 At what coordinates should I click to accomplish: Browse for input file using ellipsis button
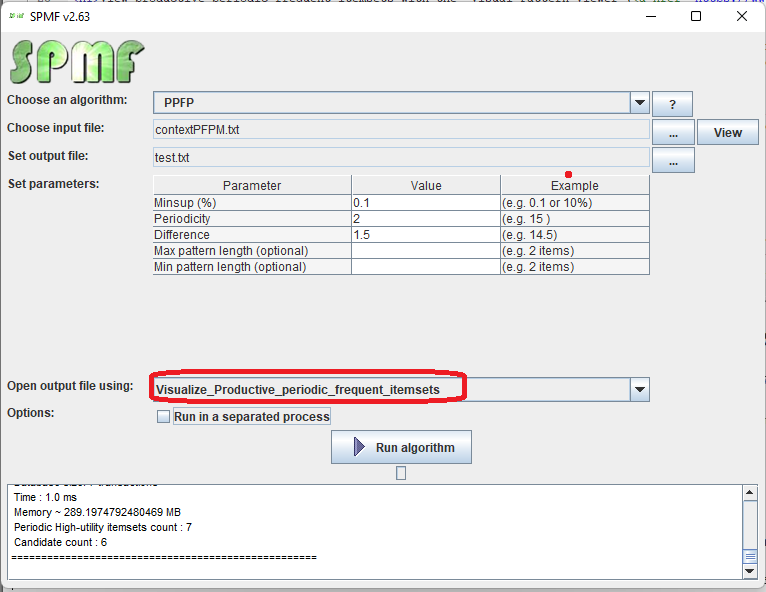point(673,132)
